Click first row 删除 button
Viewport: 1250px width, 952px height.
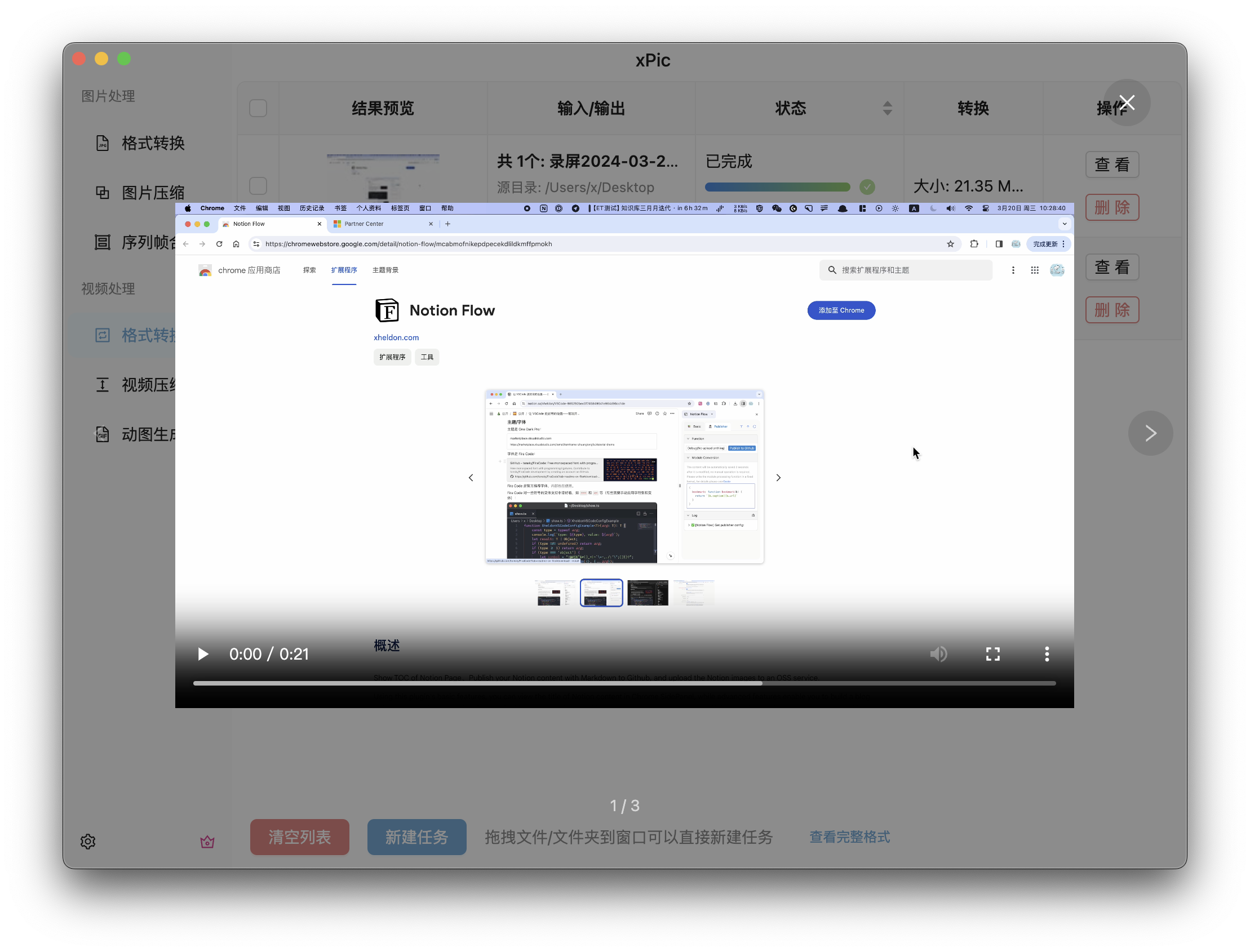pyautogui.click(x=1112, y=207)
